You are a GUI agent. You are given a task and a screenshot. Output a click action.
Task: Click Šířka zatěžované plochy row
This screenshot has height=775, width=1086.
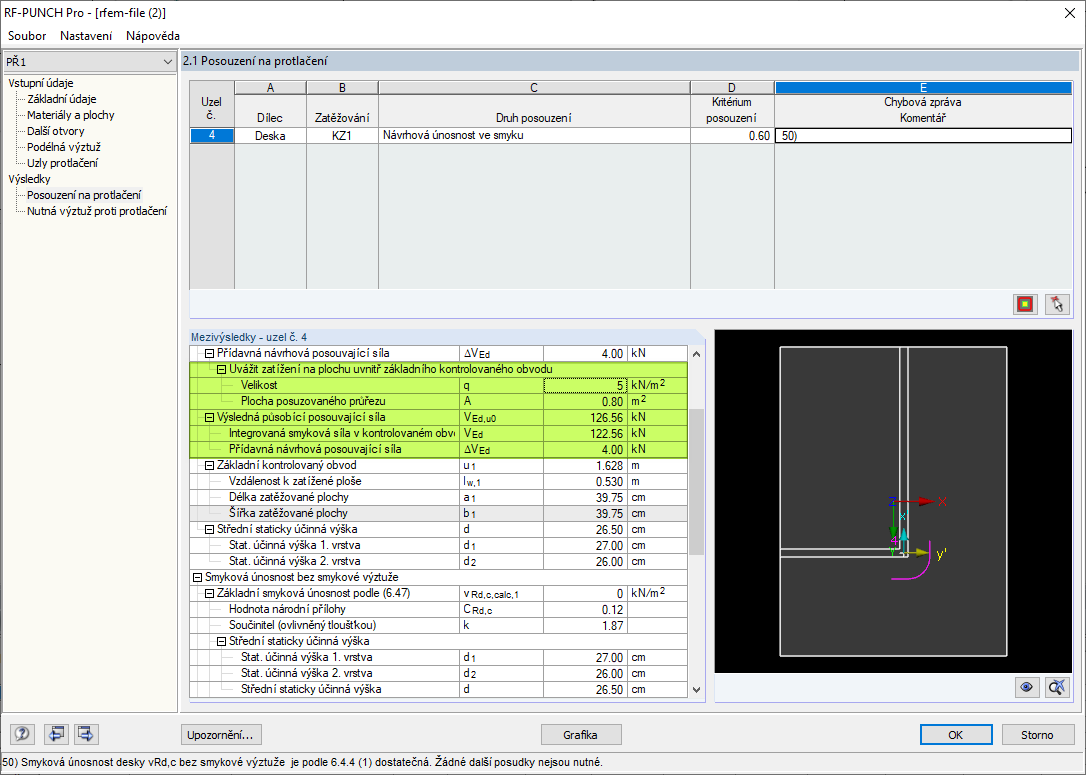pos(438,513)
